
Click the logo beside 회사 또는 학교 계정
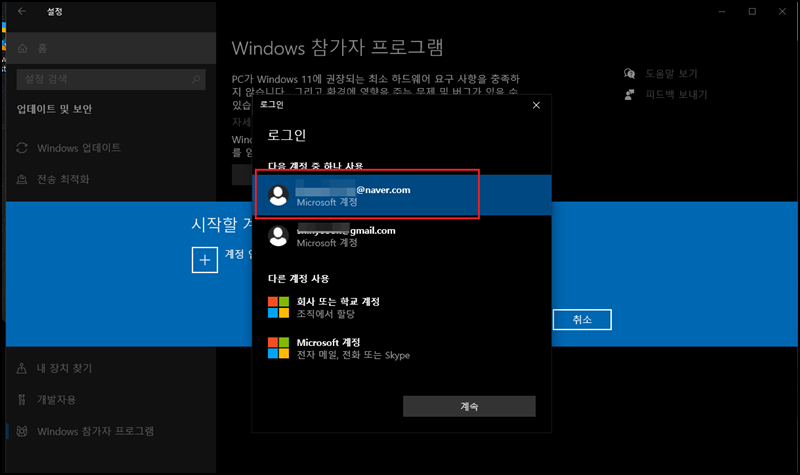pos(279,308)
